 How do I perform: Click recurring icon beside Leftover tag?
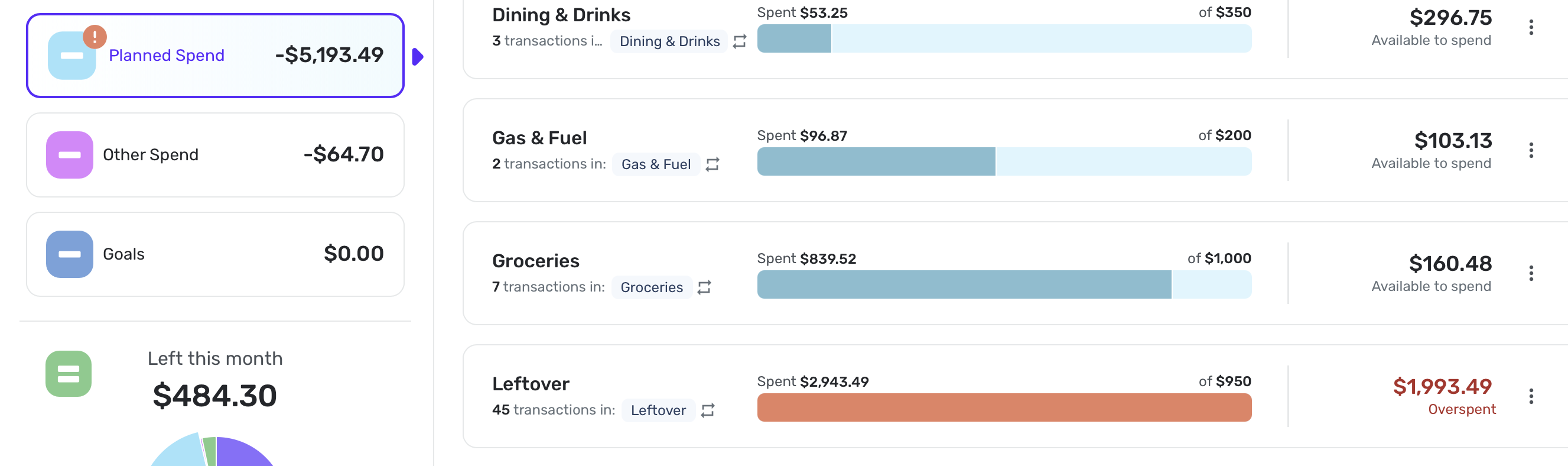pos(707,410)
